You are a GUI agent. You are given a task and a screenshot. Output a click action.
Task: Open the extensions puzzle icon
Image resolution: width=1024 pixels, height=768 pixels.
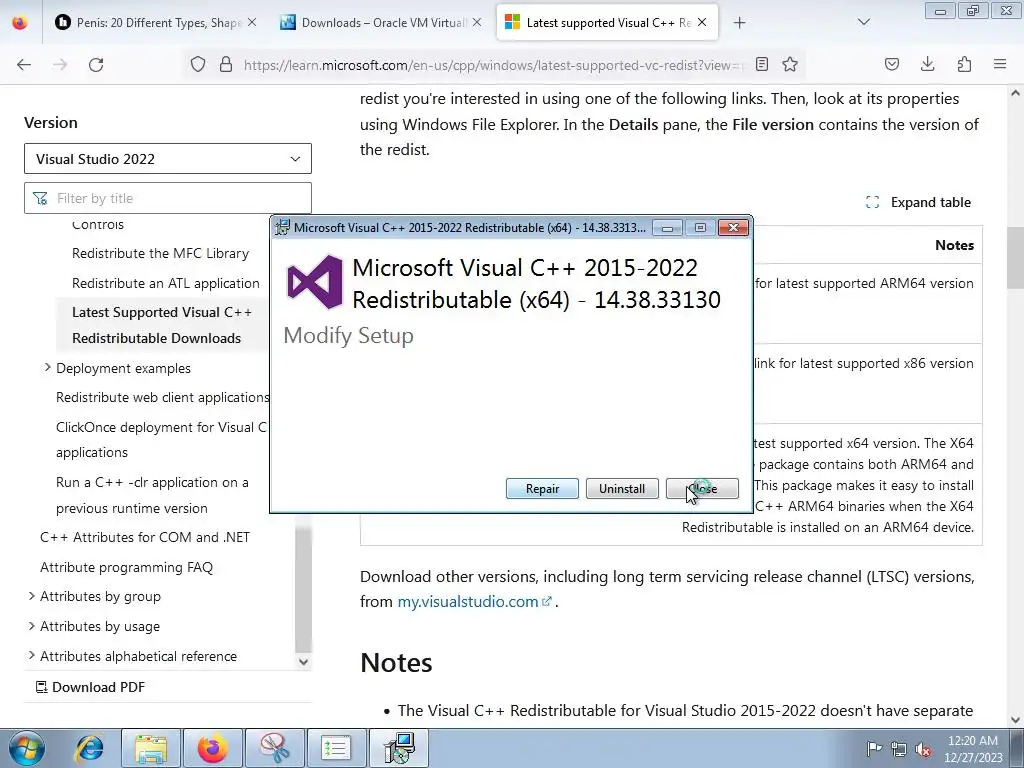point(964,64)
